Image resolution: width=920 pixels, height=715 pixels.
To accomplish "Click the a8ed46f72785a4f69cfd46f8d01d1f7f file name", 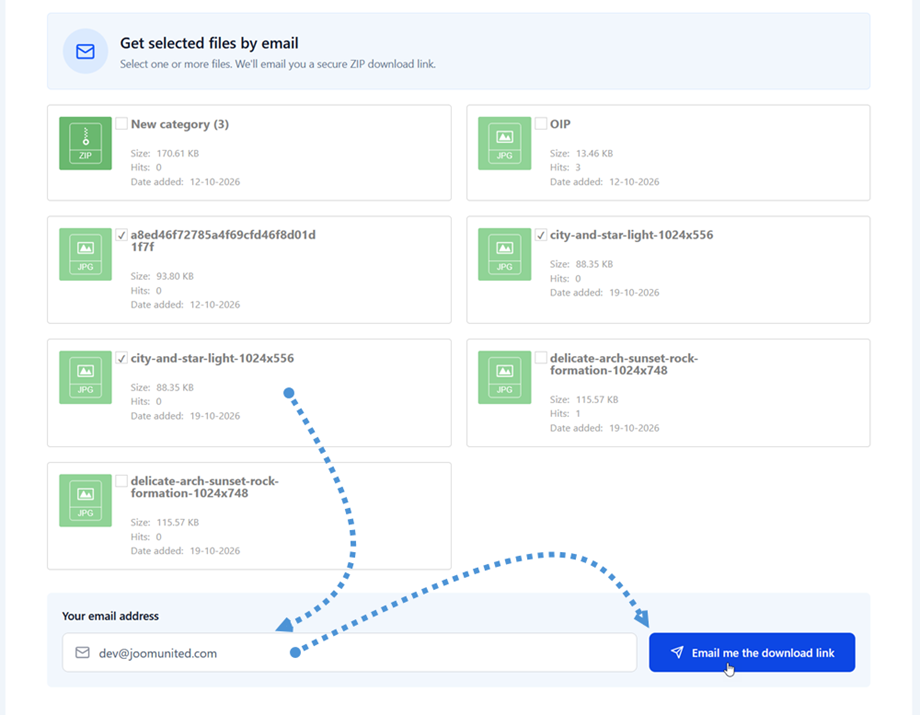I will pyautogui.click(x=223, y=240).
